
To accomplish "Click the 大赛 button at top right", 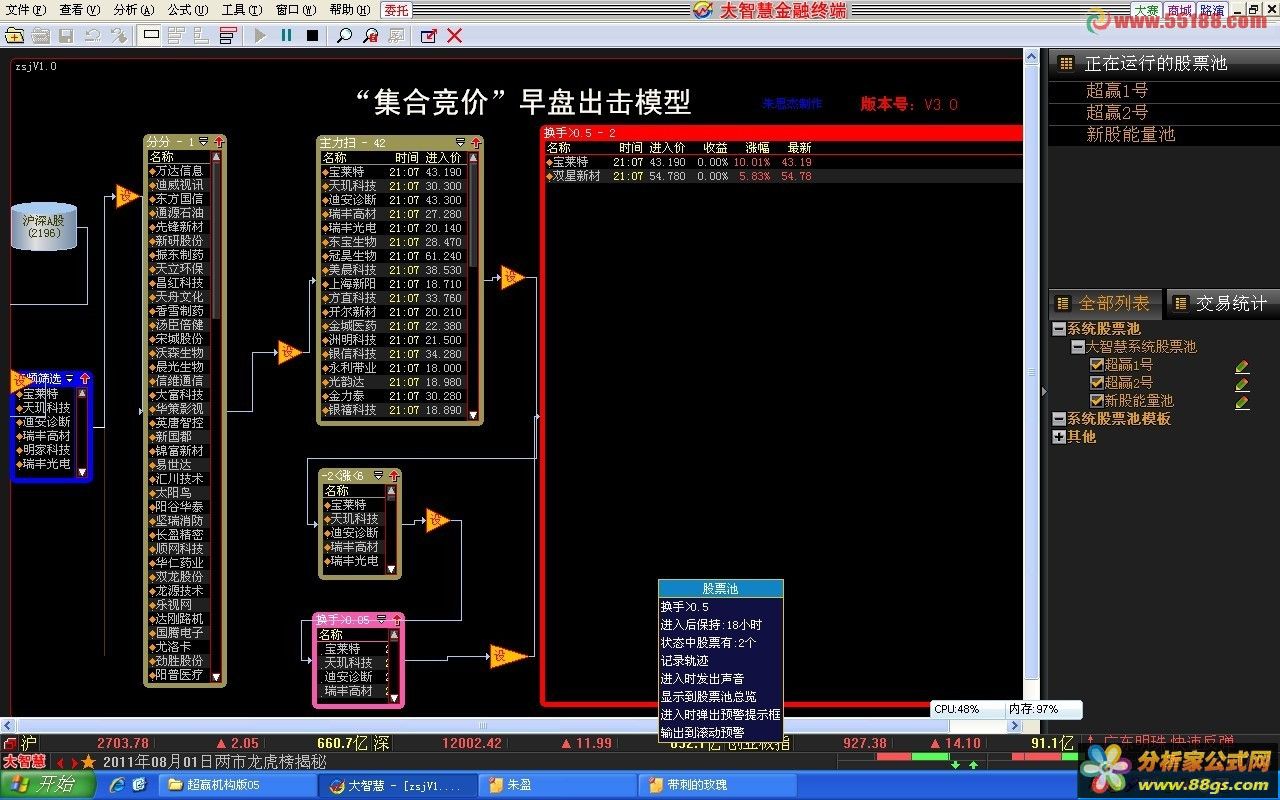I will click(1146, 10).
